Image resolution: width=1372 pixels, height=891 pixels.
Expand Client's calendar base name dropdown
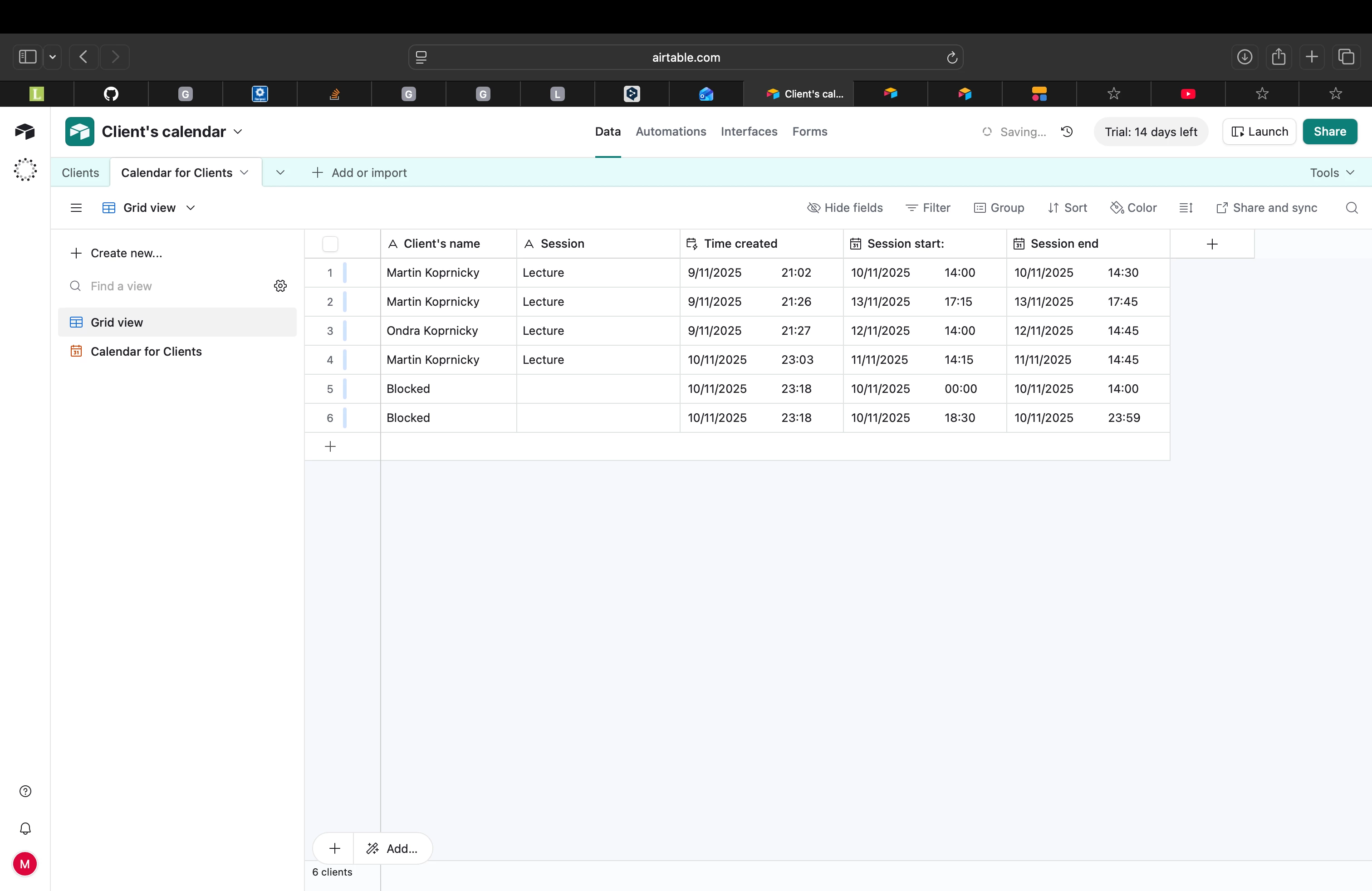coord(238,132)
